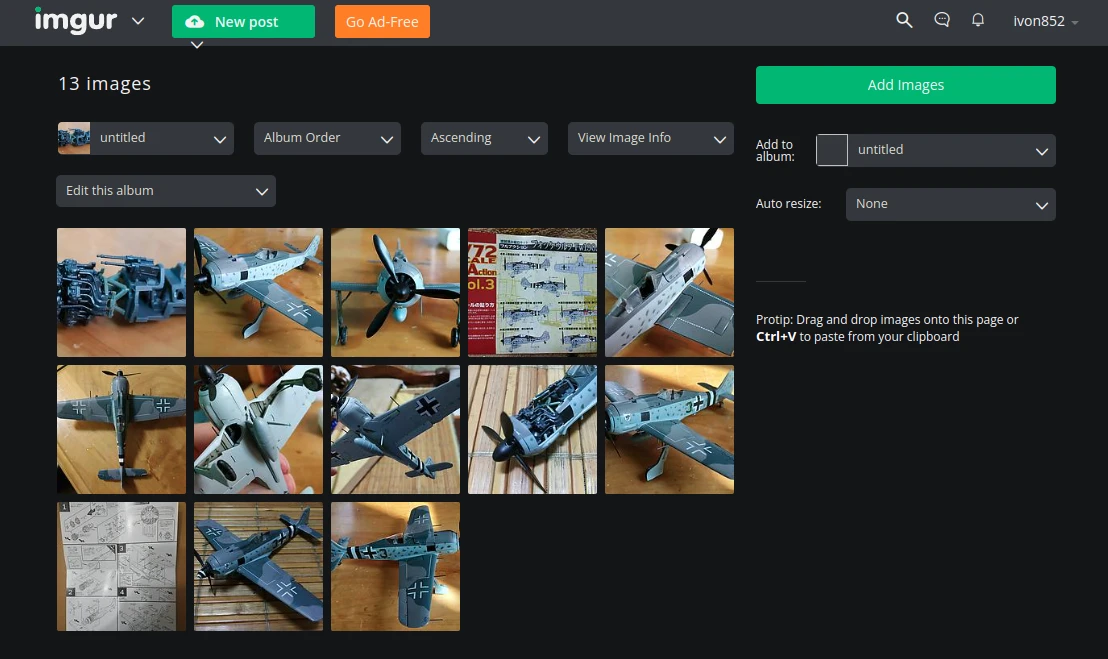The width and height of the screenshot is (1108, 659).
Task: Open the engine model close-up thumbnail
Action: coord(121,292)
